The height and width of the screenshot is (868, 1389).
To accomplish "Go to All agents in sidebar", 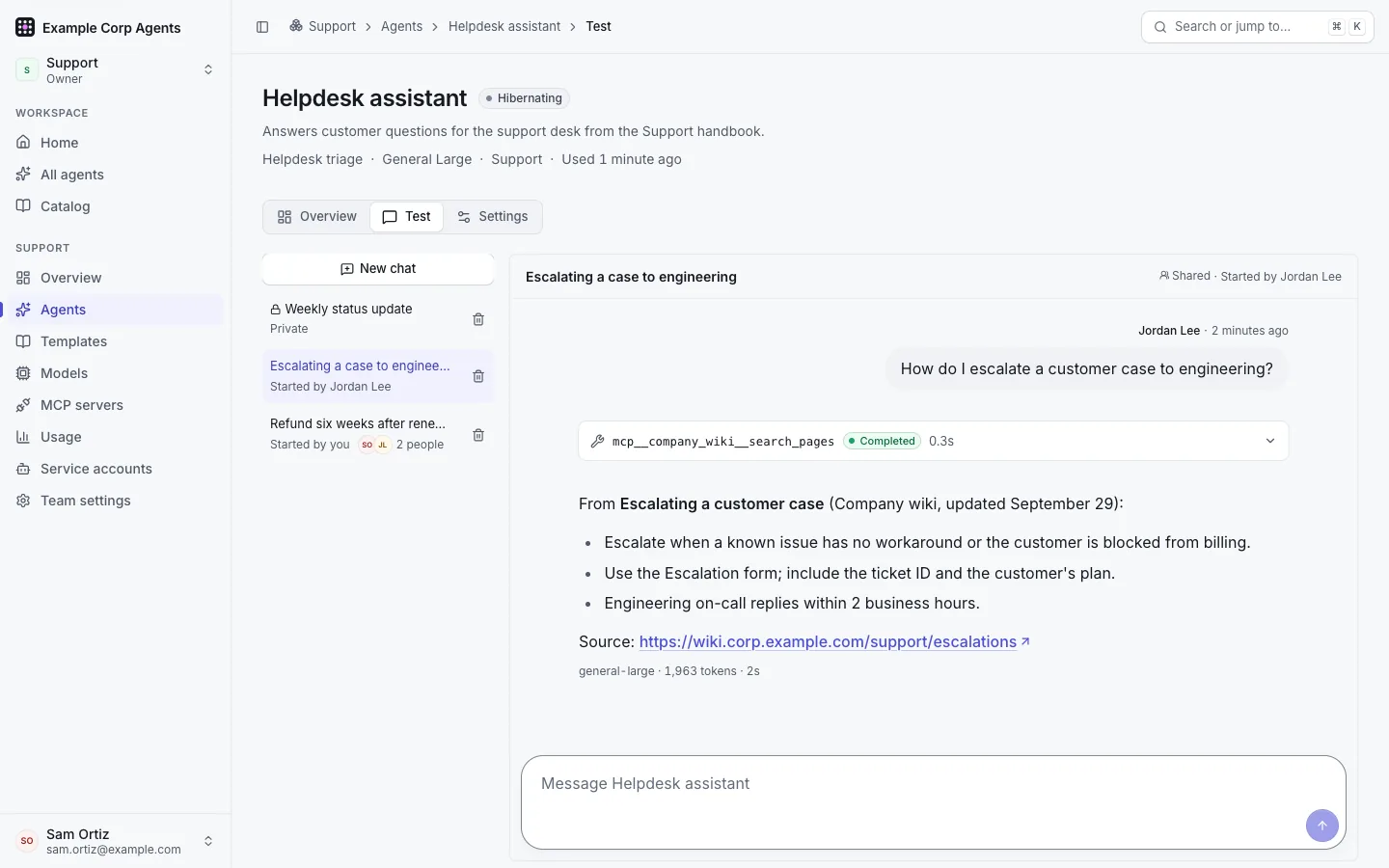I will click(116, 175).
